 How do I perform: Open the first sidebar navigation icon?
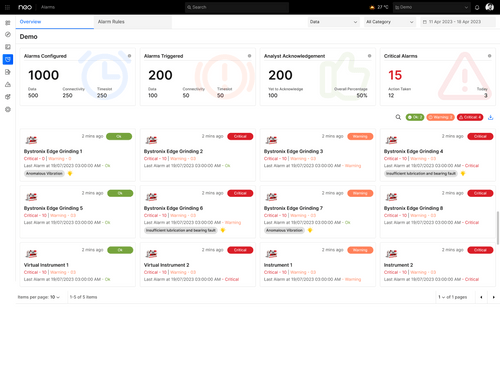(8, 23)
